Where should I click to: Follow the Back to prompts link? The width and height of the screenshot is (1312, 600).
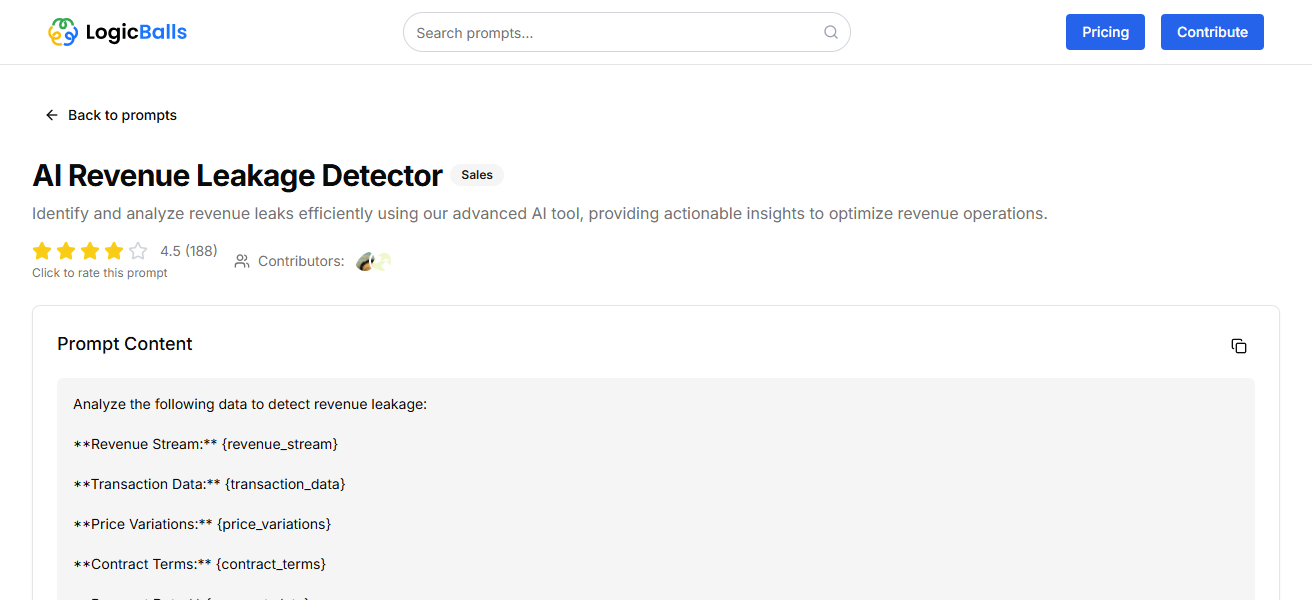pyautogui.click(x=122, y=114)
